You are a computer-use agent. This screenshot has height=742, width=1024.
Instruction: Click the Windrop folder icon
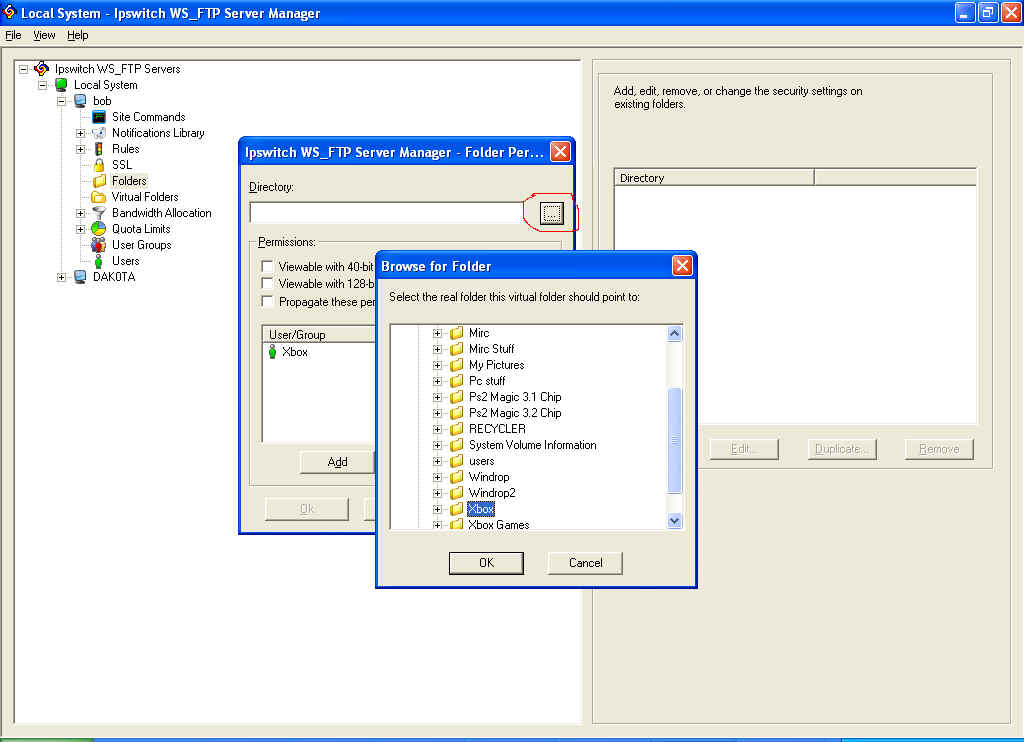[456, 477]
